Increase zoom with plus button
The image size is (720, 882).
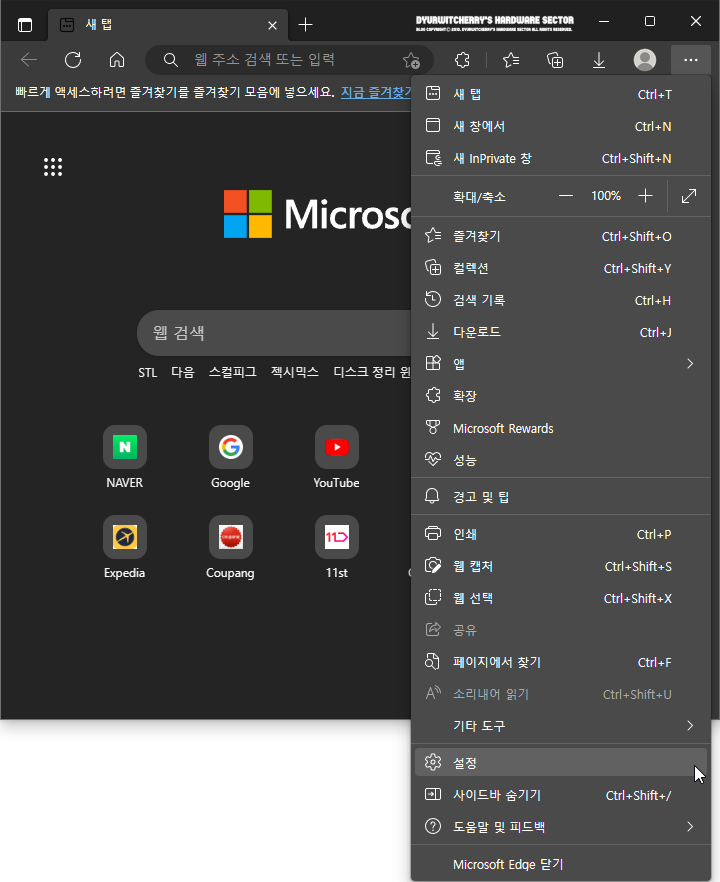[x=645, y=196]
